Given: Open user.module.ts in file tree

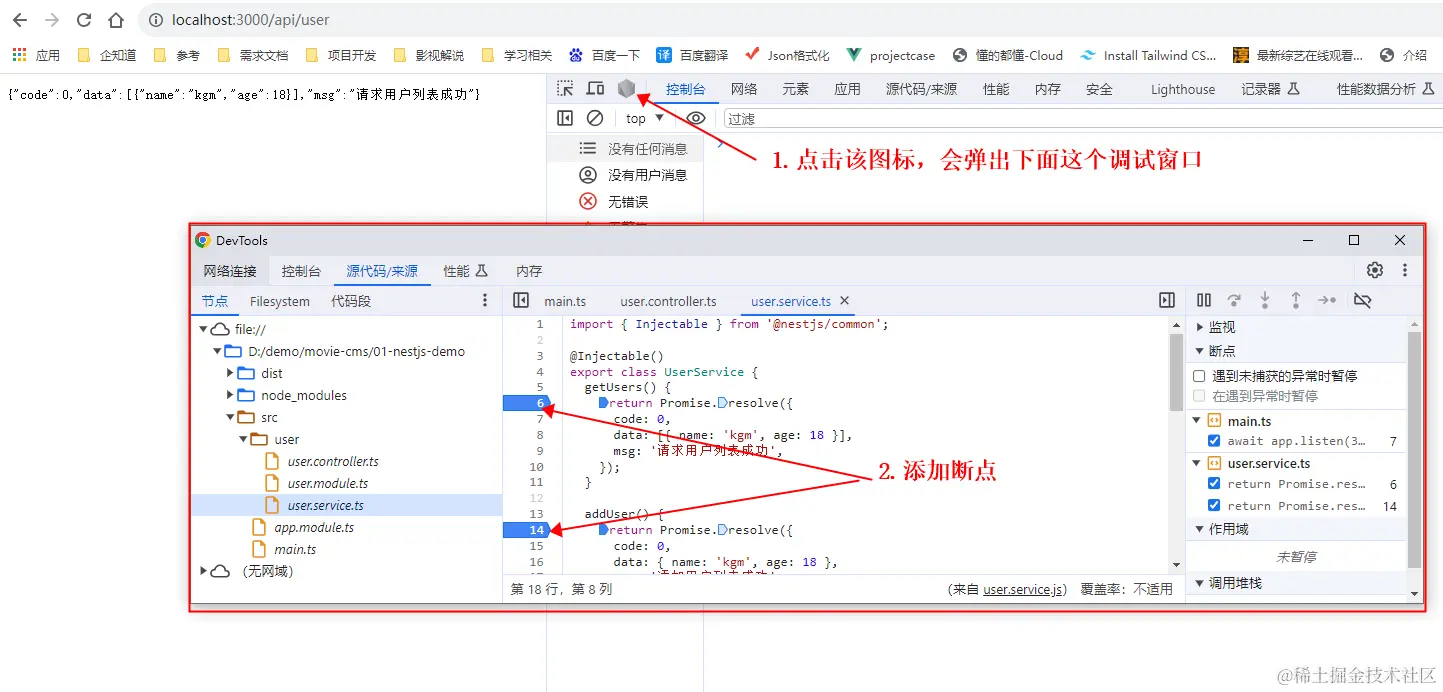Looking at the screenshot, I should (x=328, y=483).
